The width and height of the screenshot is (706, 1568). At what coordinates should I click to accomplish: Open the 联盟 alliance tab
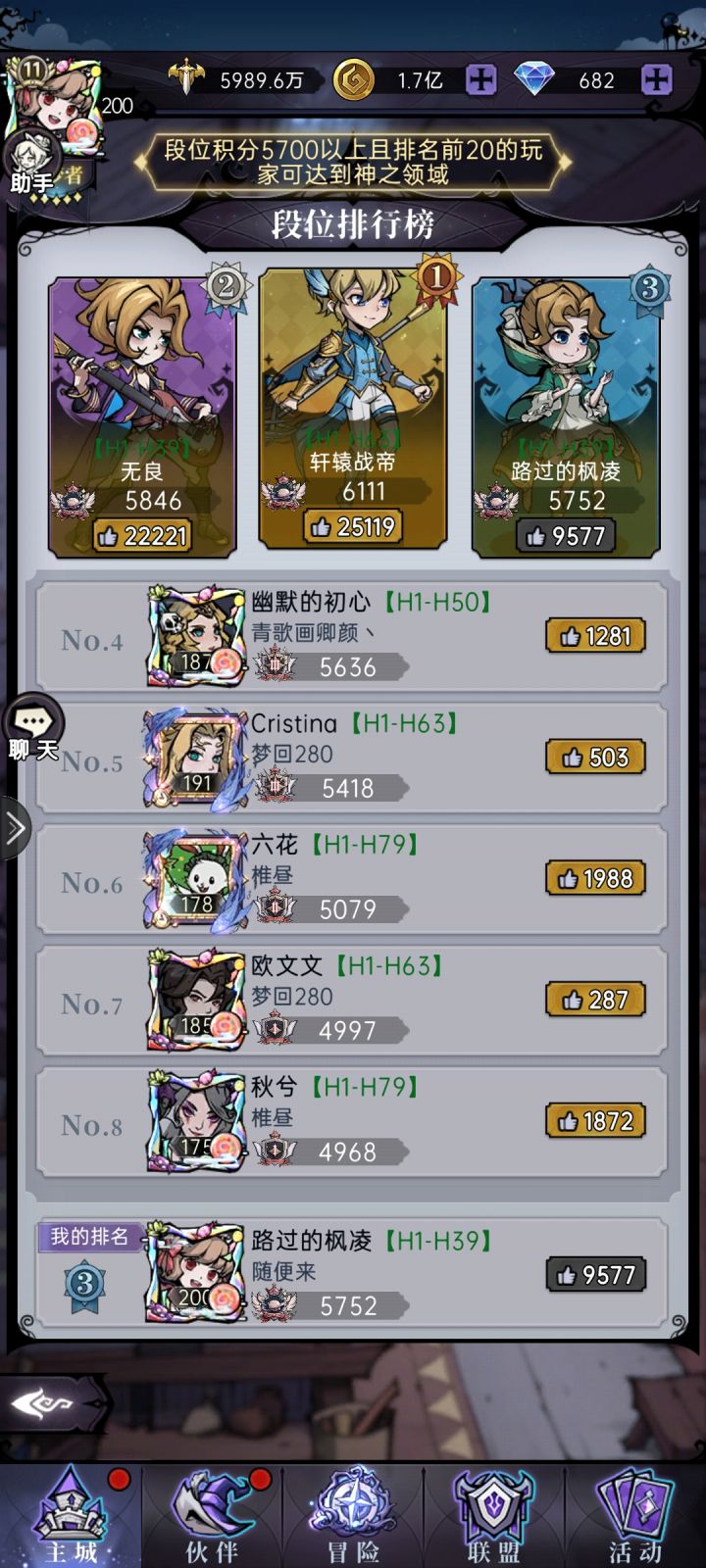click(493, 1516)
